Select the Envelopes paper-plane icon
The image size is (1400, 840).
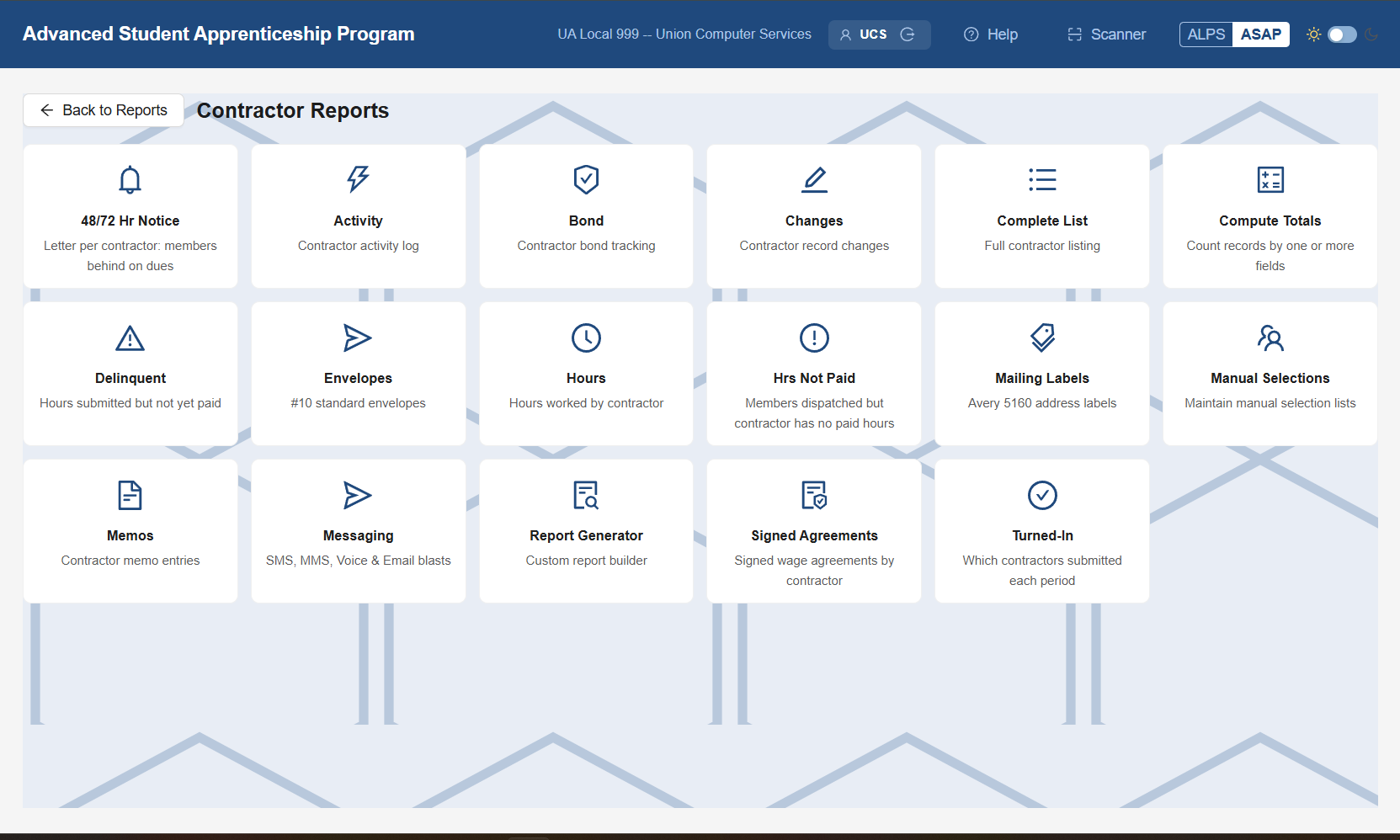[x=358, y=338]
